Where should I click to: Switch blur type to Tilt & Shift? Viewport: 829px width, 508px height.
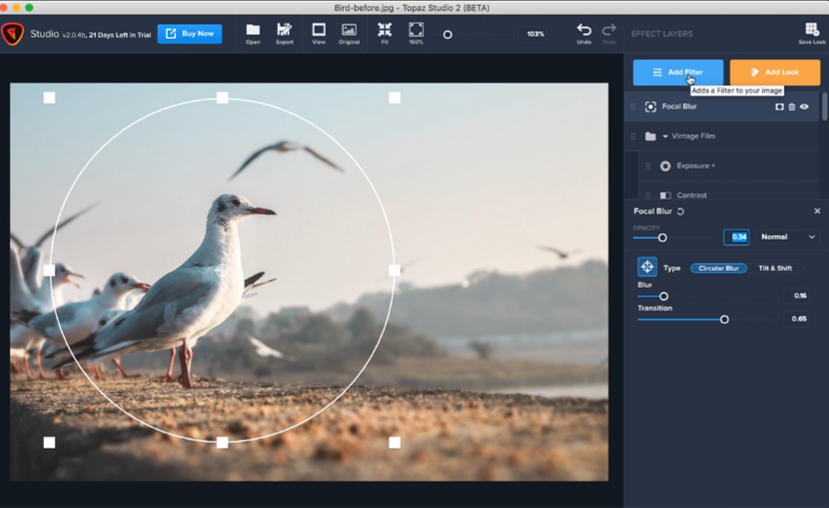pyautogui.click(x=777, y=268)
